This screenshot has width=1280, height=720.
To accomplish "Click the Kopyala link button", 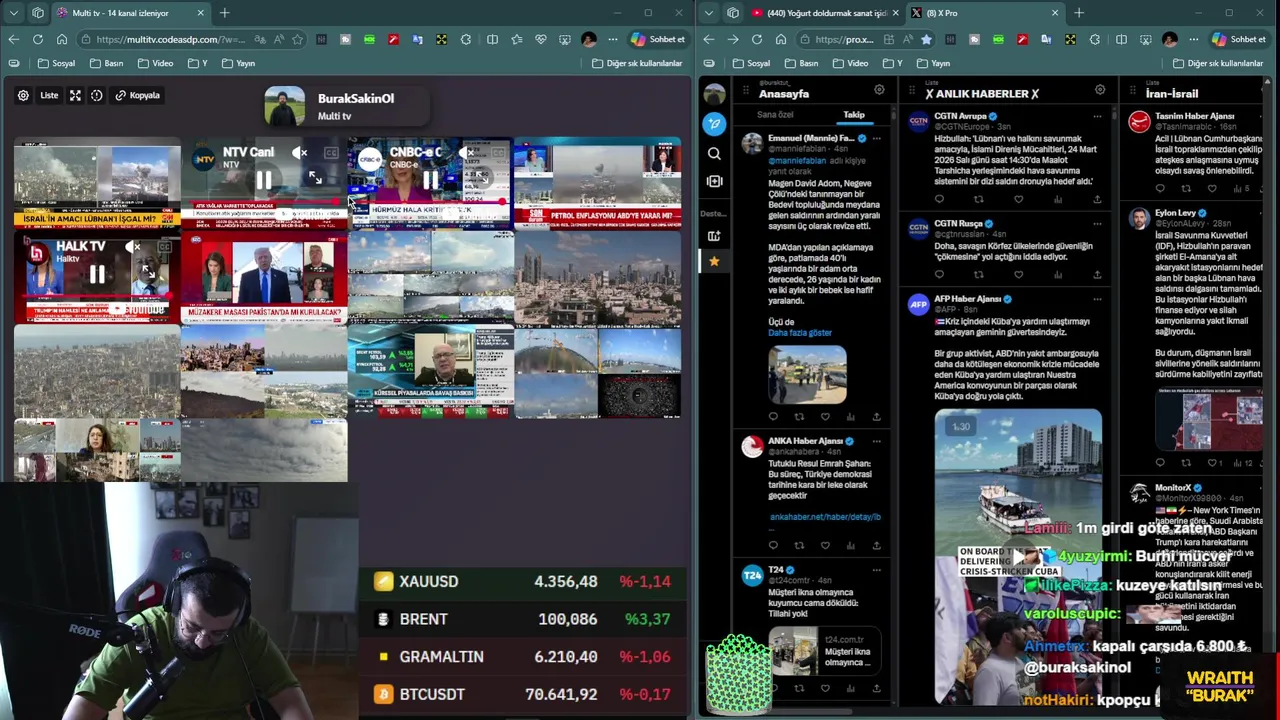I will (138, 95).
